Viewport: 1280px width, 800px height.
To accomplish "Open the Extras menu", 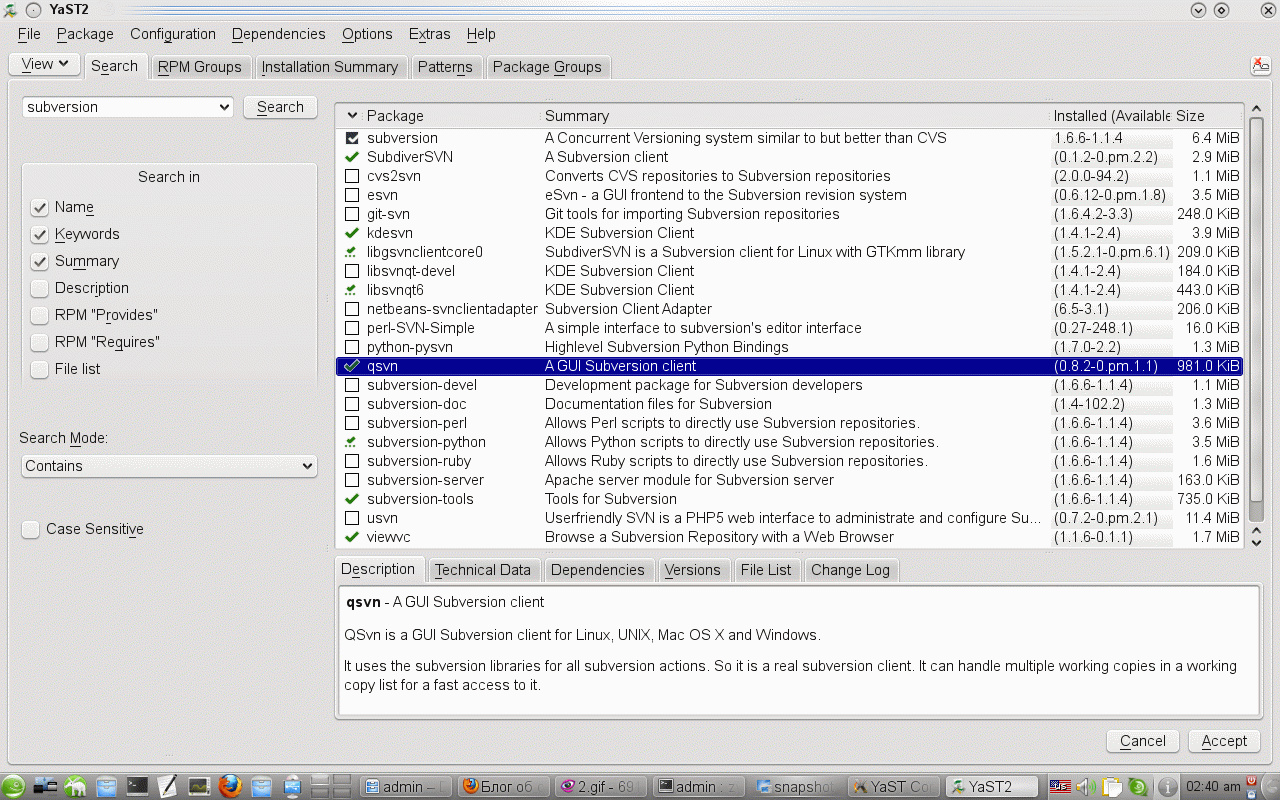I will coord(430,34).
